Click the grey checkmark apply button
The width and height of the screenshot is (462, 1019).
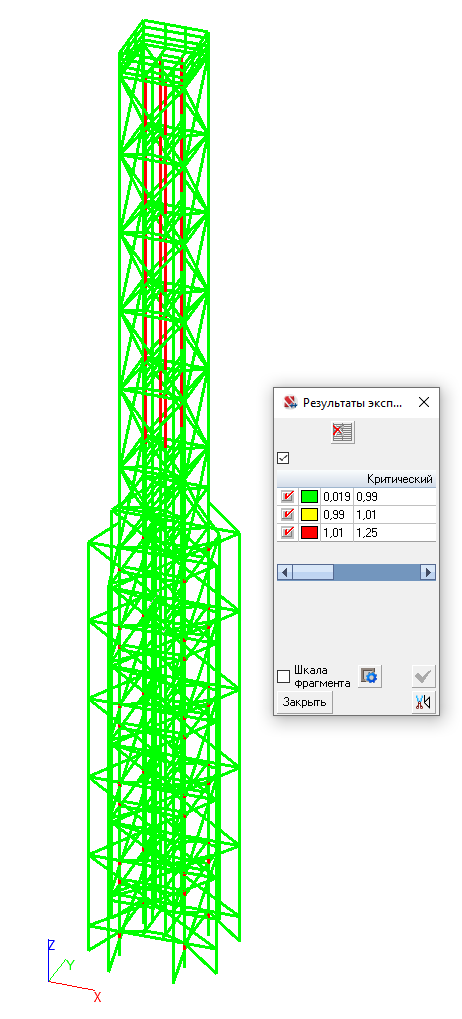[424, 677]
